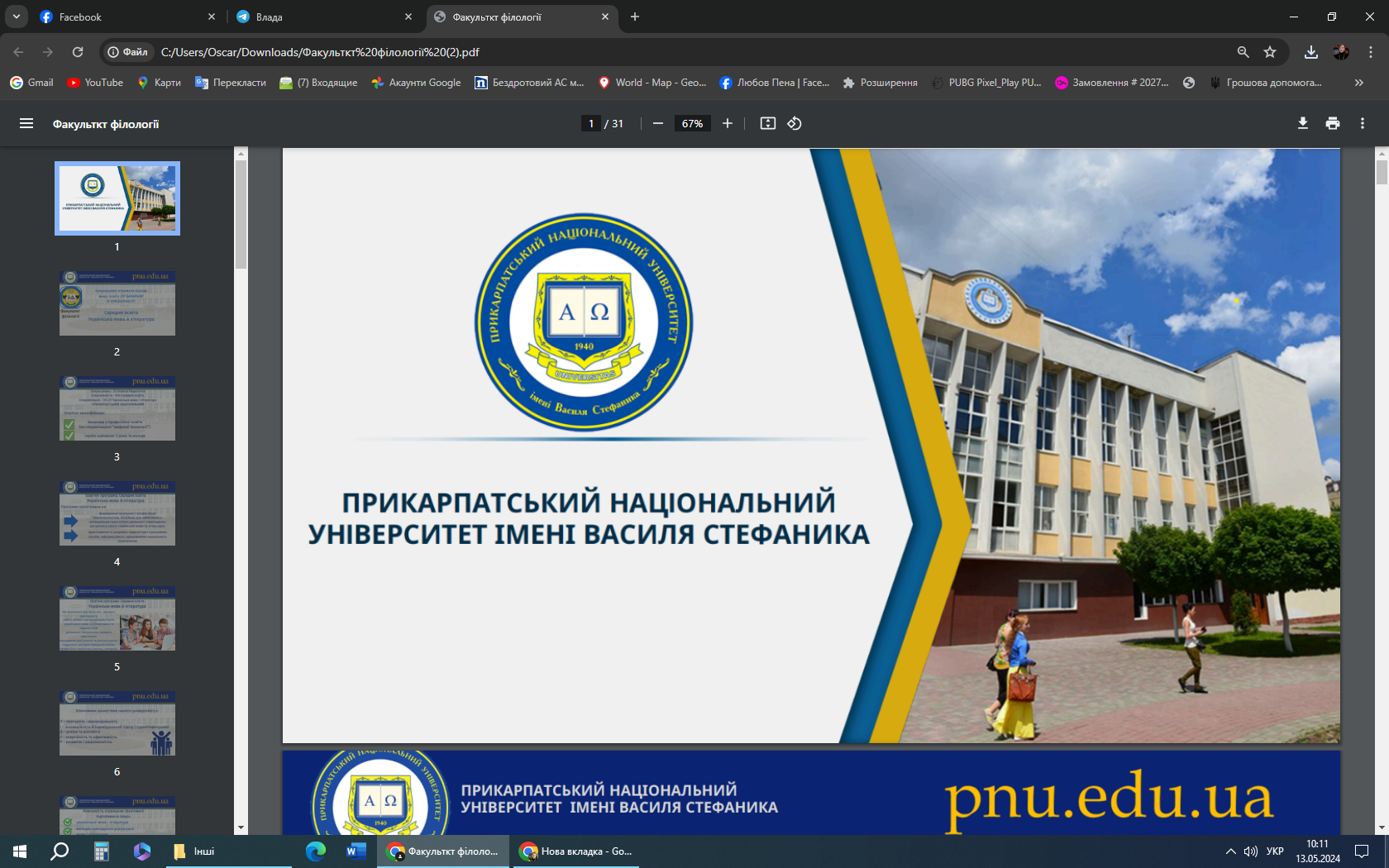Reload the current page

tap(78, 52)
